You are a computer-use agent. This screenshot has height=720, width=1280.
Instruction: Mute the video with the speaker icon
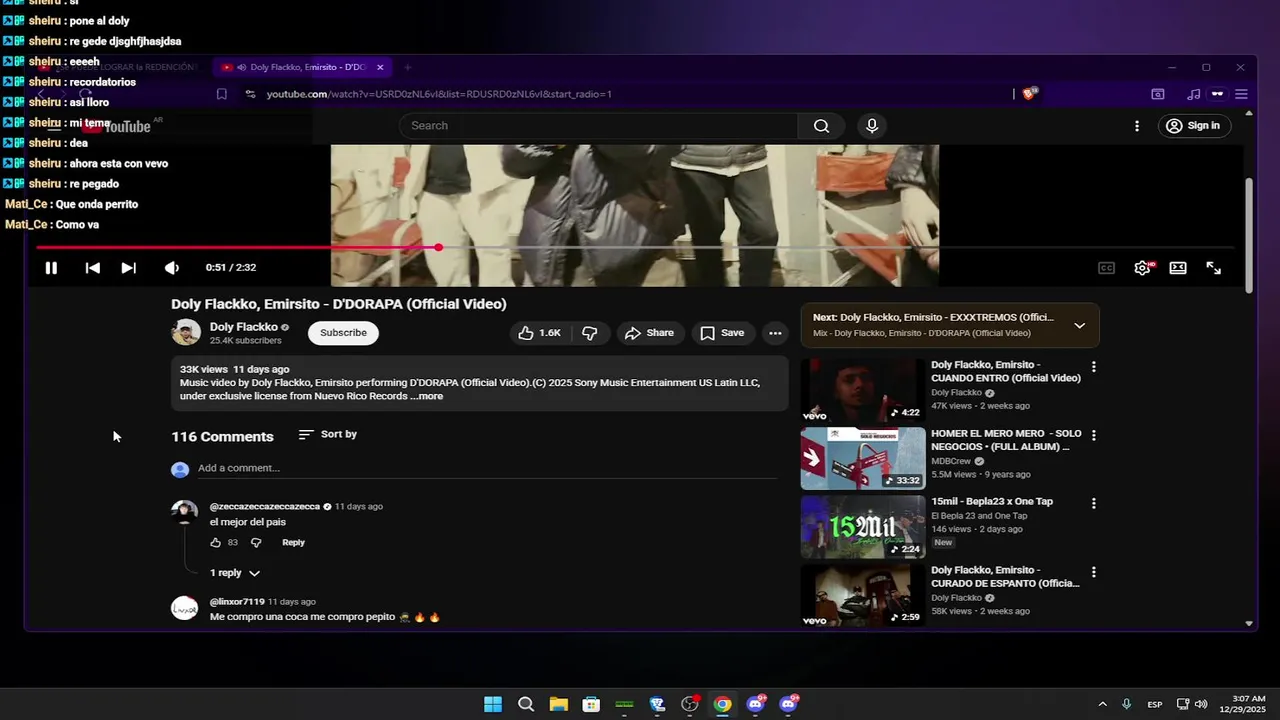(172, 268)
